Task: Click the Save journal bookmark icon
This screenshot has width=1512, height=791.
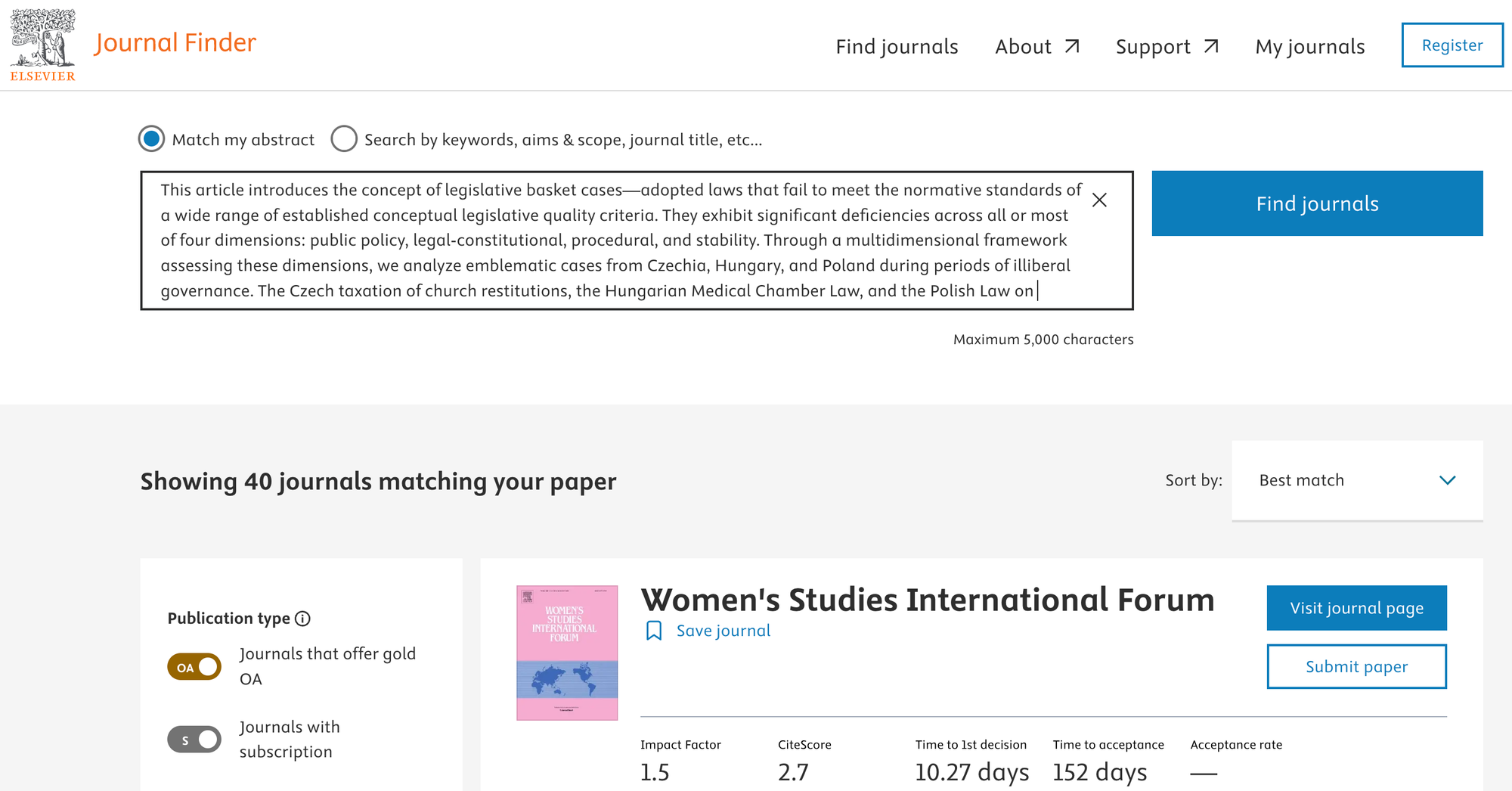Action: pos(654,631)
